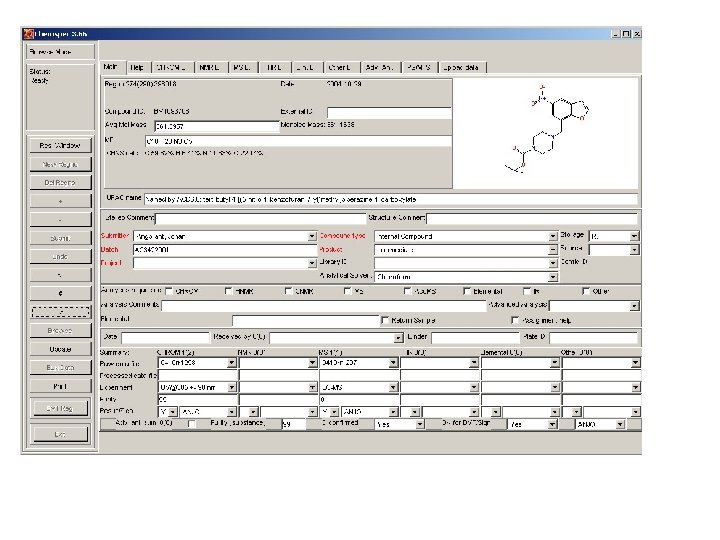This screenshot has height=540, width=720.
Task: Click the Print button
Action: point(60,386)
